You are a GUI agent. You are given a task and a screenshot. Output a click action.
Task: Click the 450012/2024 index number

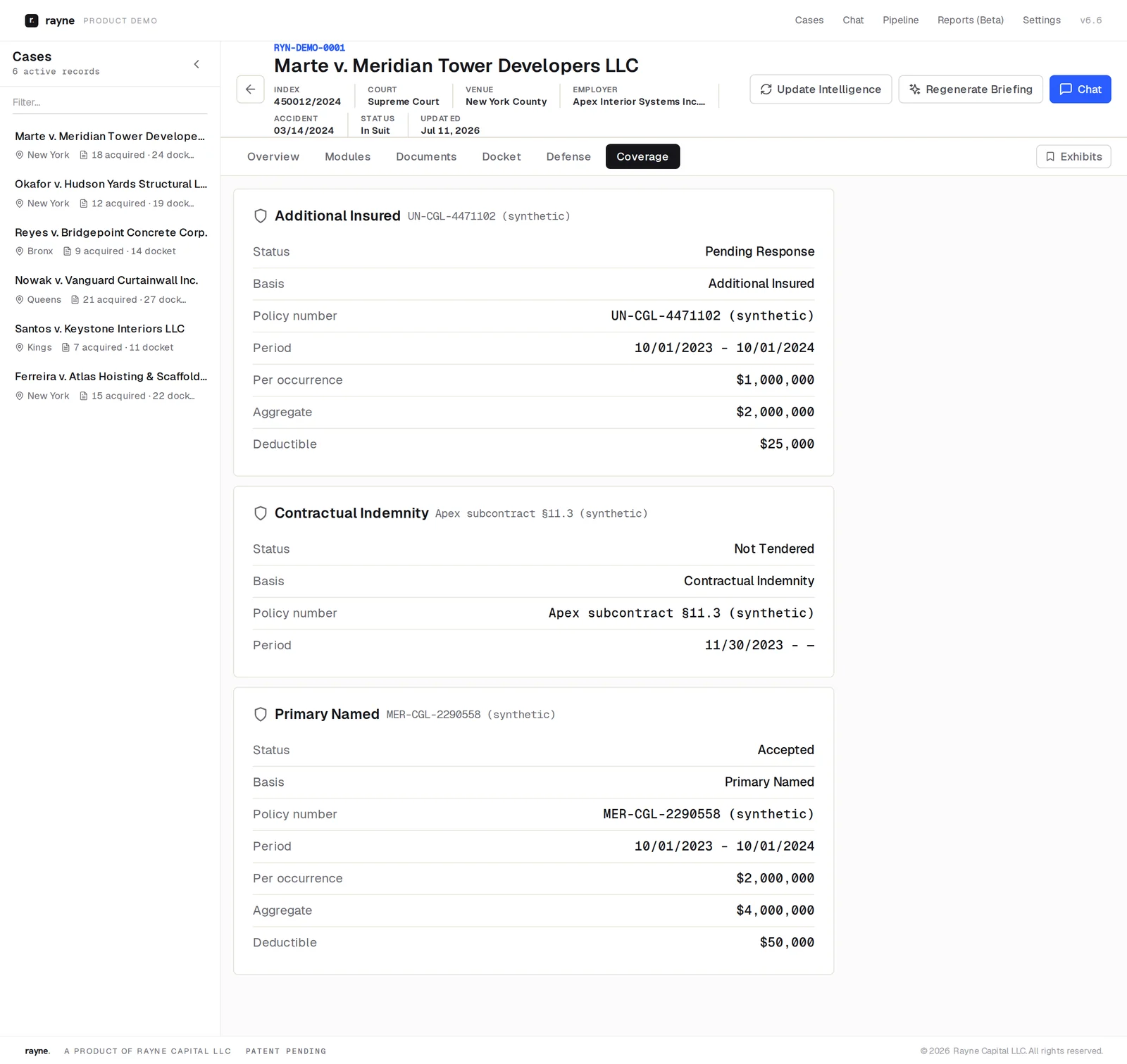coord(307,101)
